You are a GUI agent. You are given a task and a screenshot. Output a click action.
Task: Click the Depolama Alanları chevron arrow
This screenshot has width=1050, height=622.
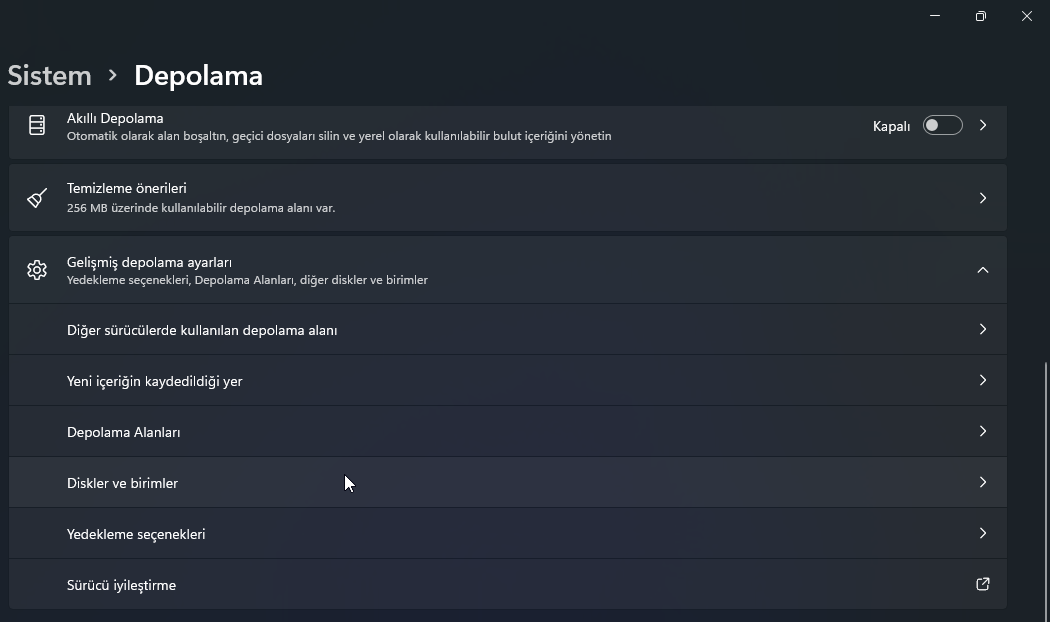click(982, 431)
